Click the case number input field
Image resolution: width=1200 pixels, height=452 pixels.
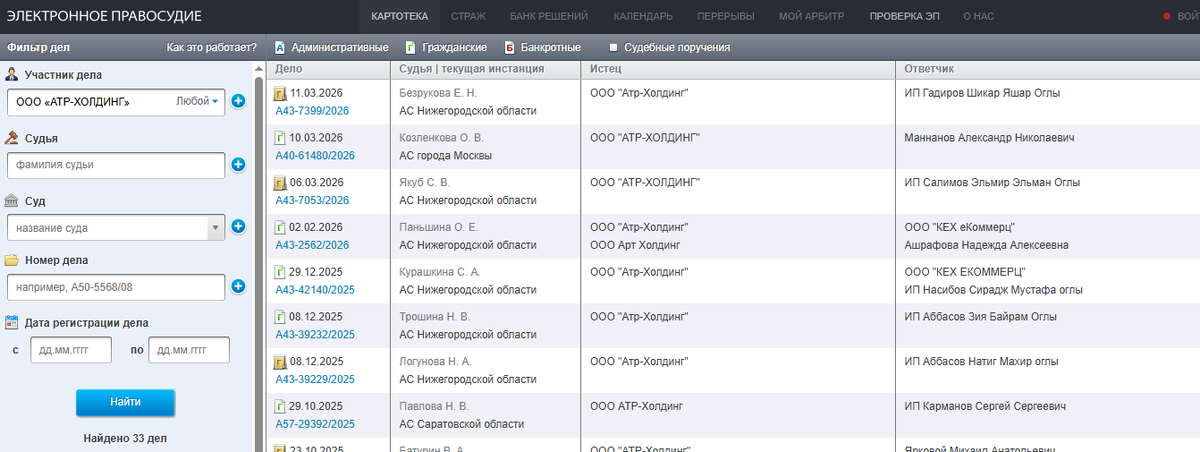click(x=115, y=287)
